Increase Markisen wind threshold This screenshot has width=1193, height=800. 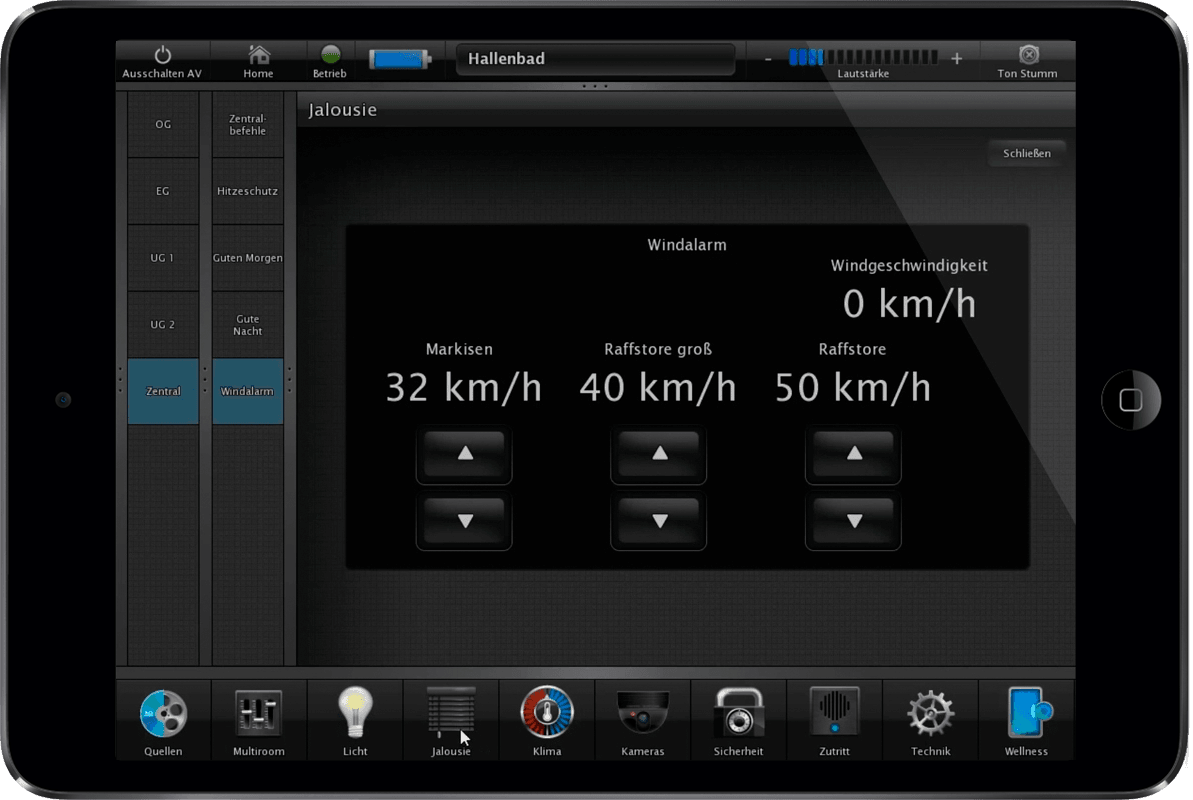464,454
